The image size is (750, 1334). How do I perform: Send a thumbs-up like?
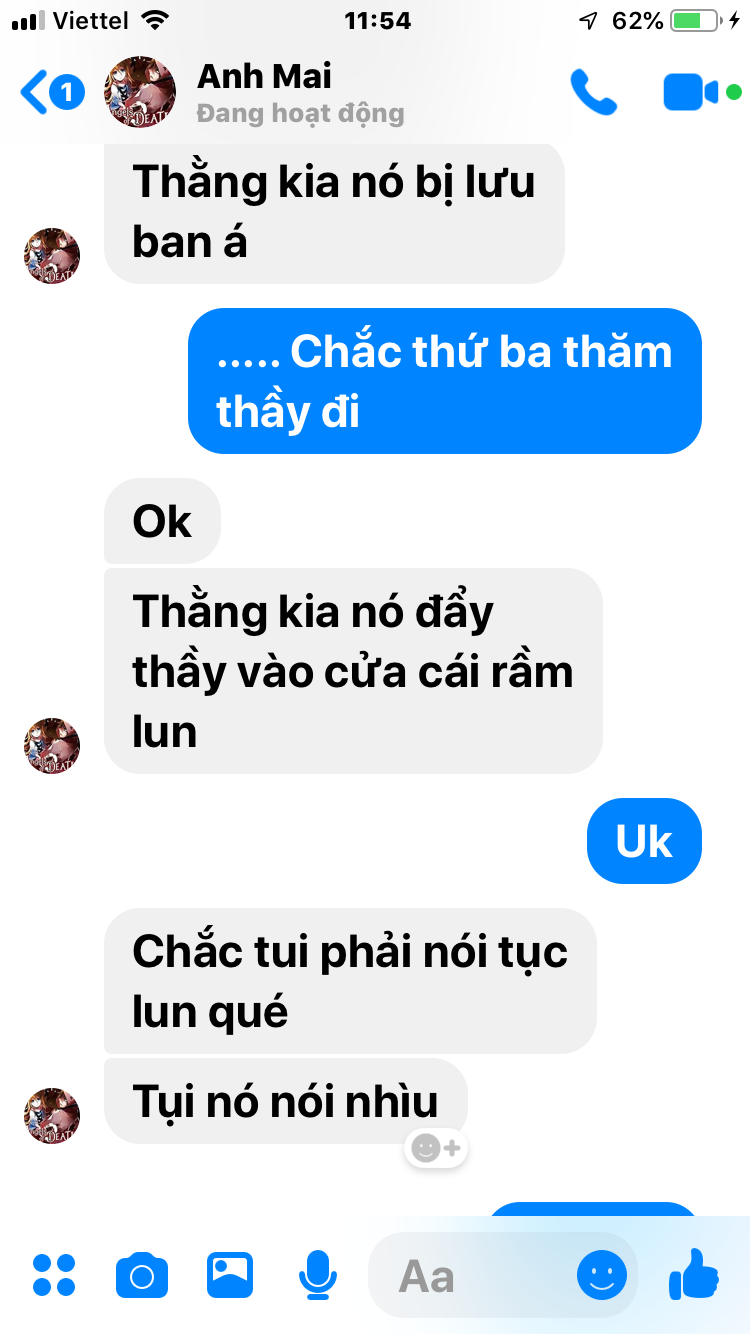coord(694,1274)
